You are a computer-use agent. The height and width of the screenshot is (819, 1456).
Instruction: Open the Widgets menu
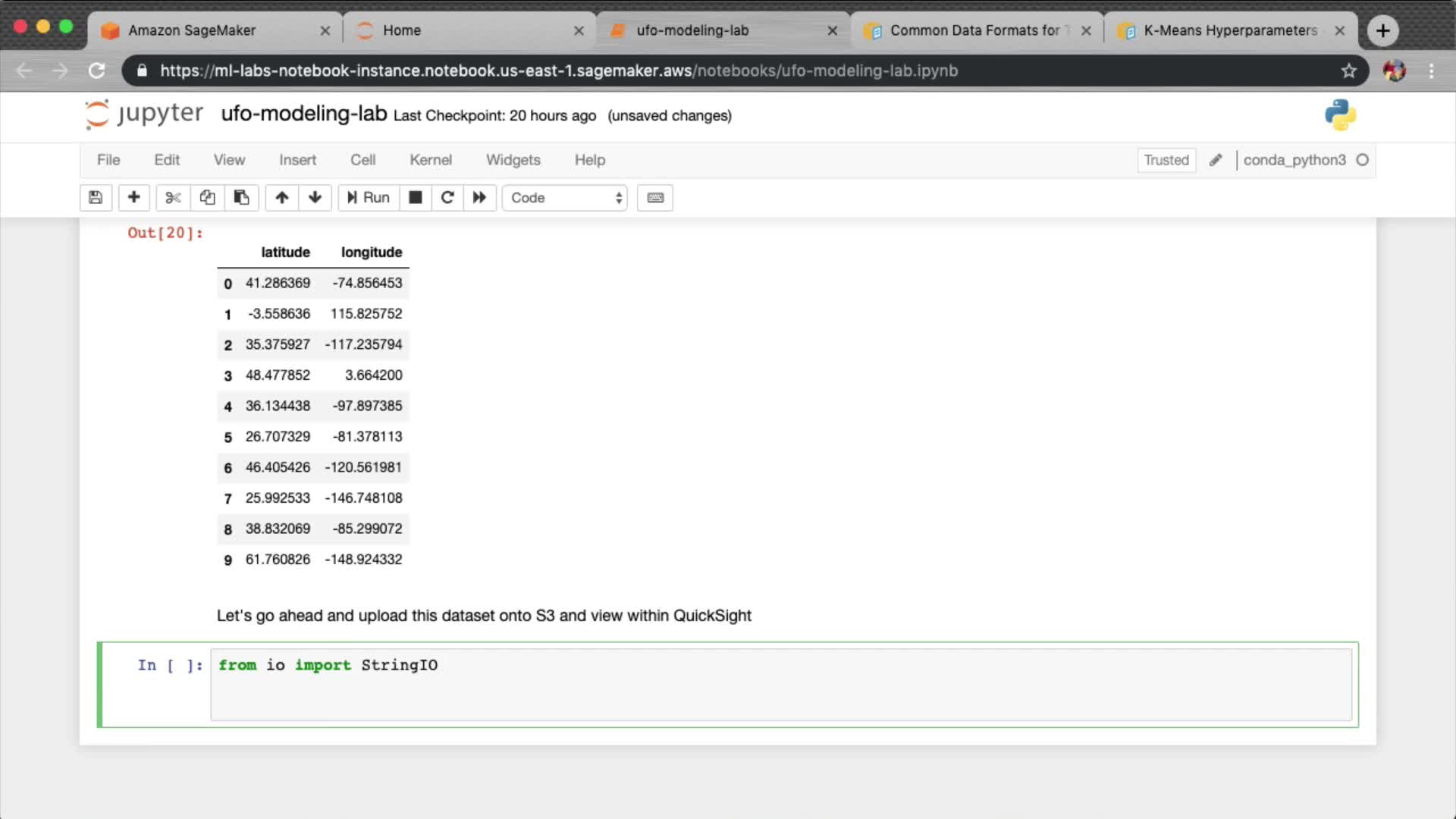tap(513, 160)
